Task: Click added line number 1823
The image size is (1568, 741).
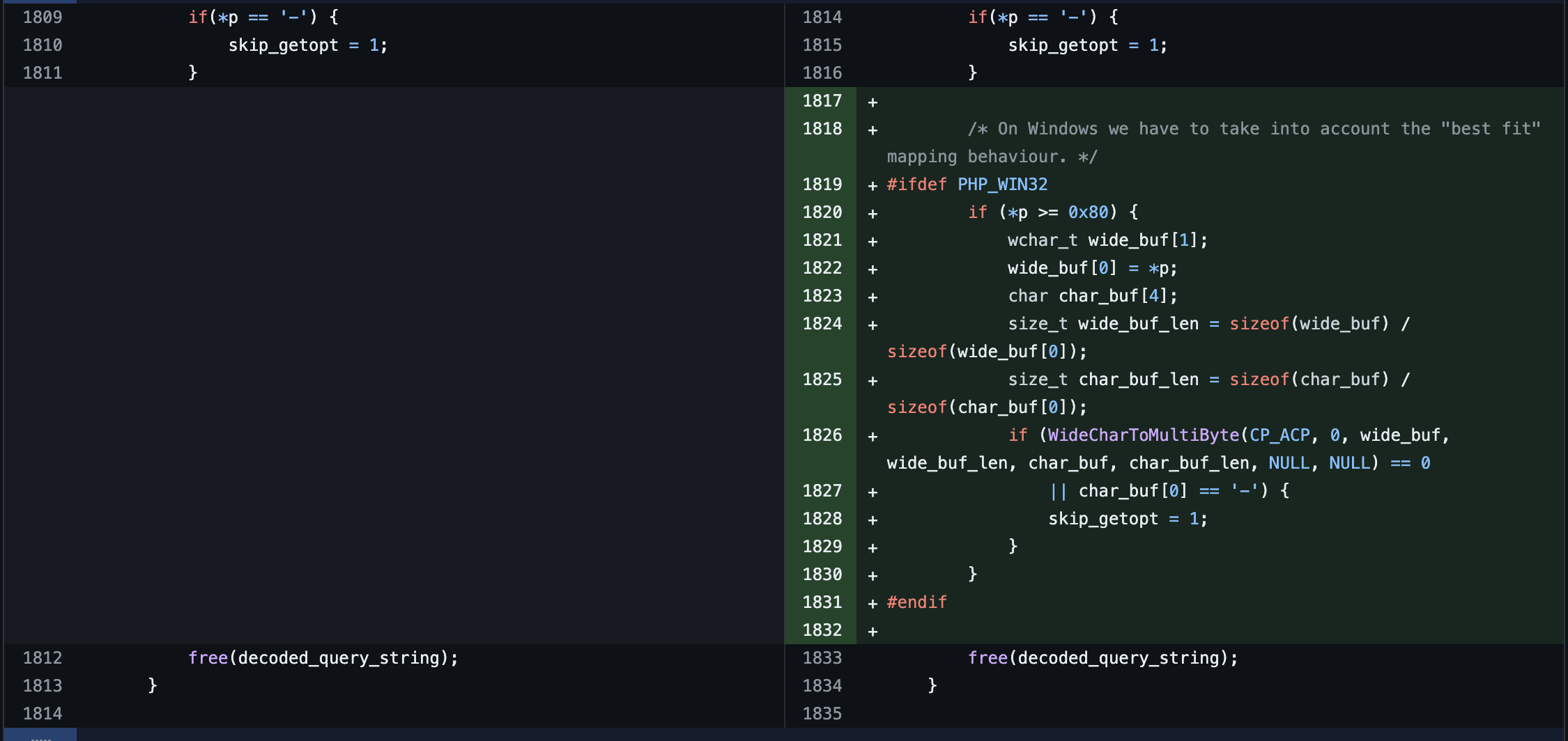Action: click(822, 296)
